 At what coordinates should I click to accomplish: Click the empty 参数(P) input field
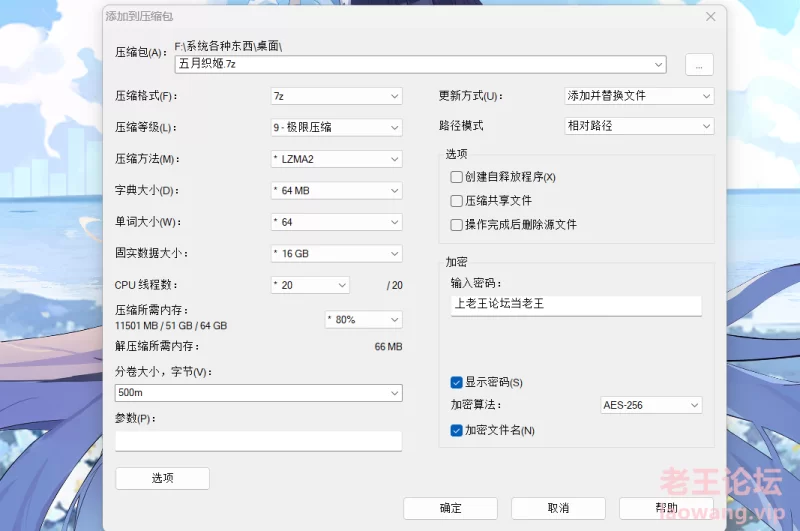pyautogui.click(x=259, y=441)
